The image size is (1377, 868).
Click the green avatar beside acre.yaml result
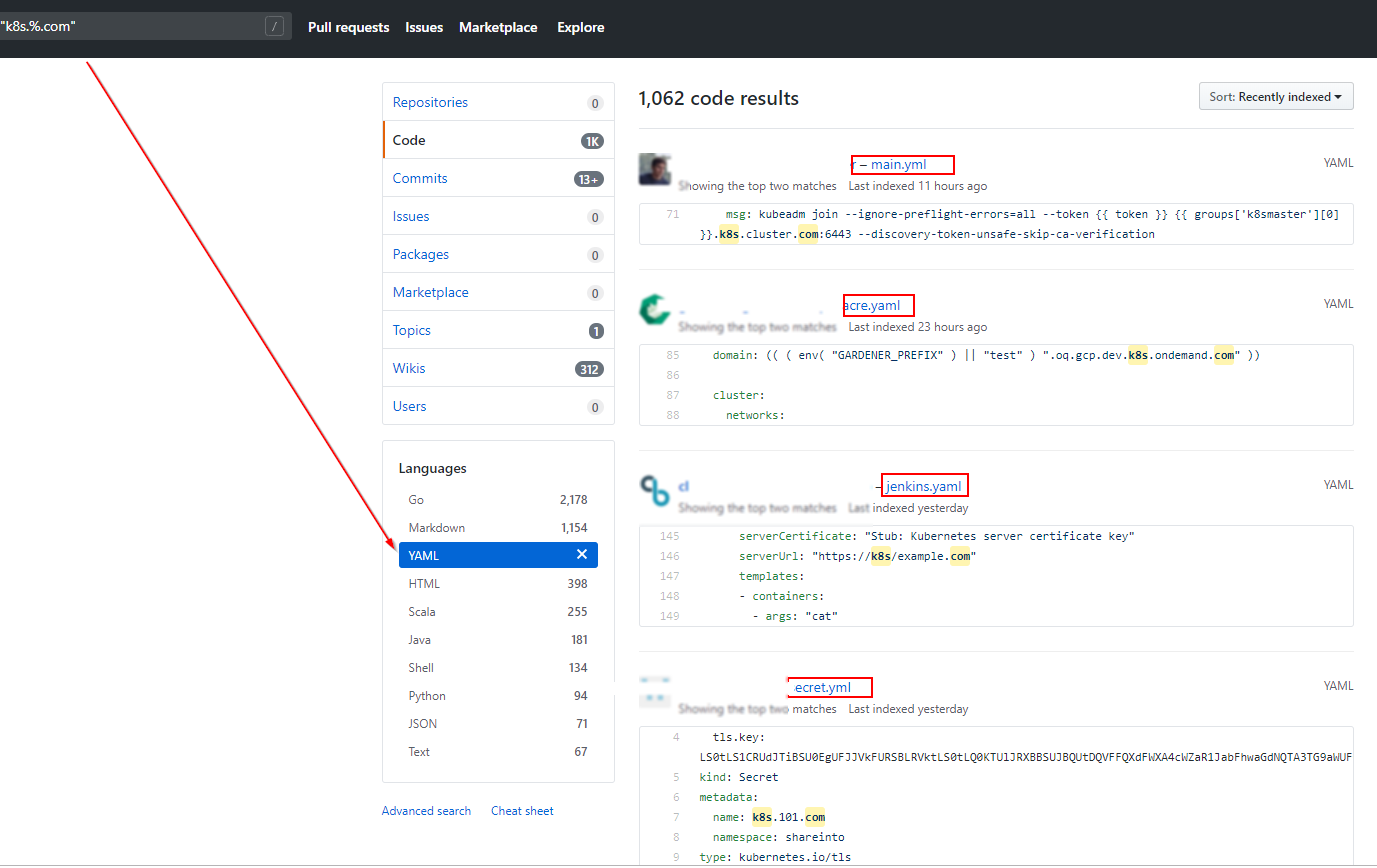[x=654, y=311]
